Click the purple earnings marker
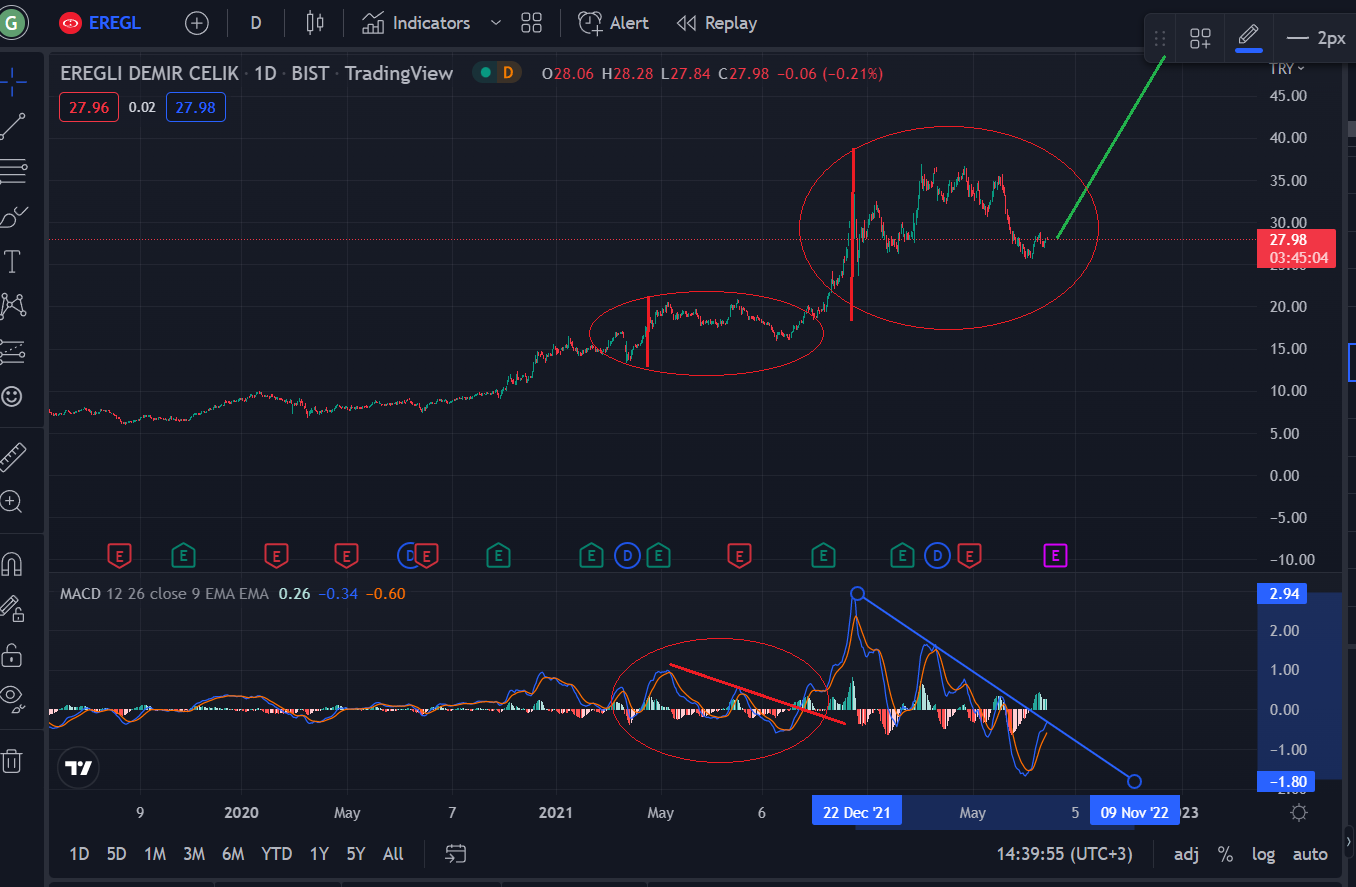The width and height of the screenshot is (1356, 887). pos(1056,555)
